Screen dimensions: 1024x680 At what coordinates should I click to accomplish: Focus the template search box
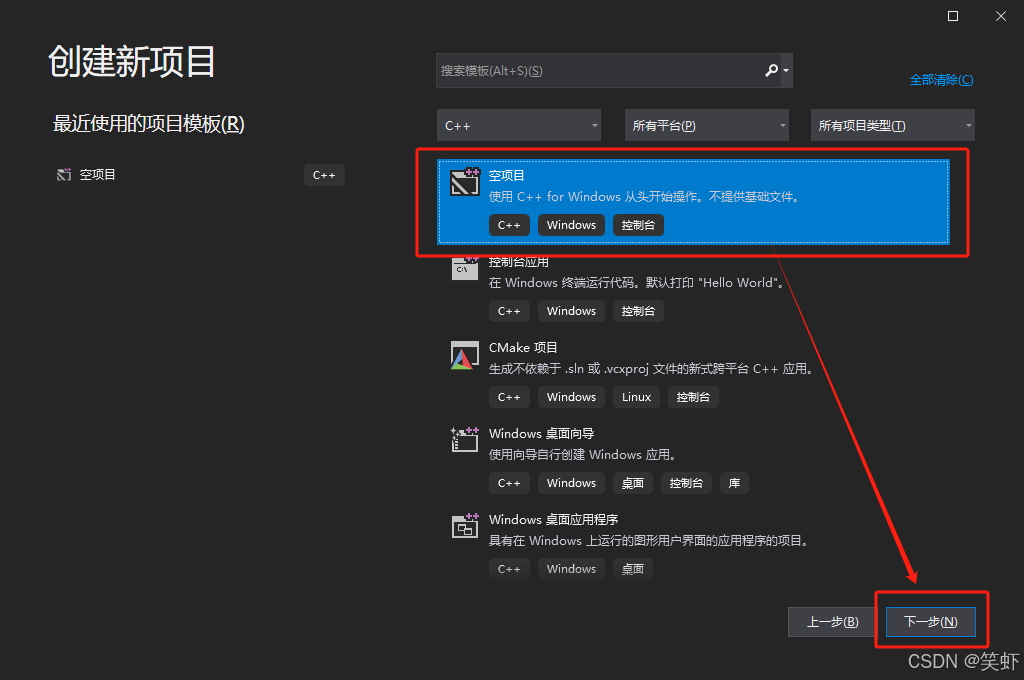(614, 71)
